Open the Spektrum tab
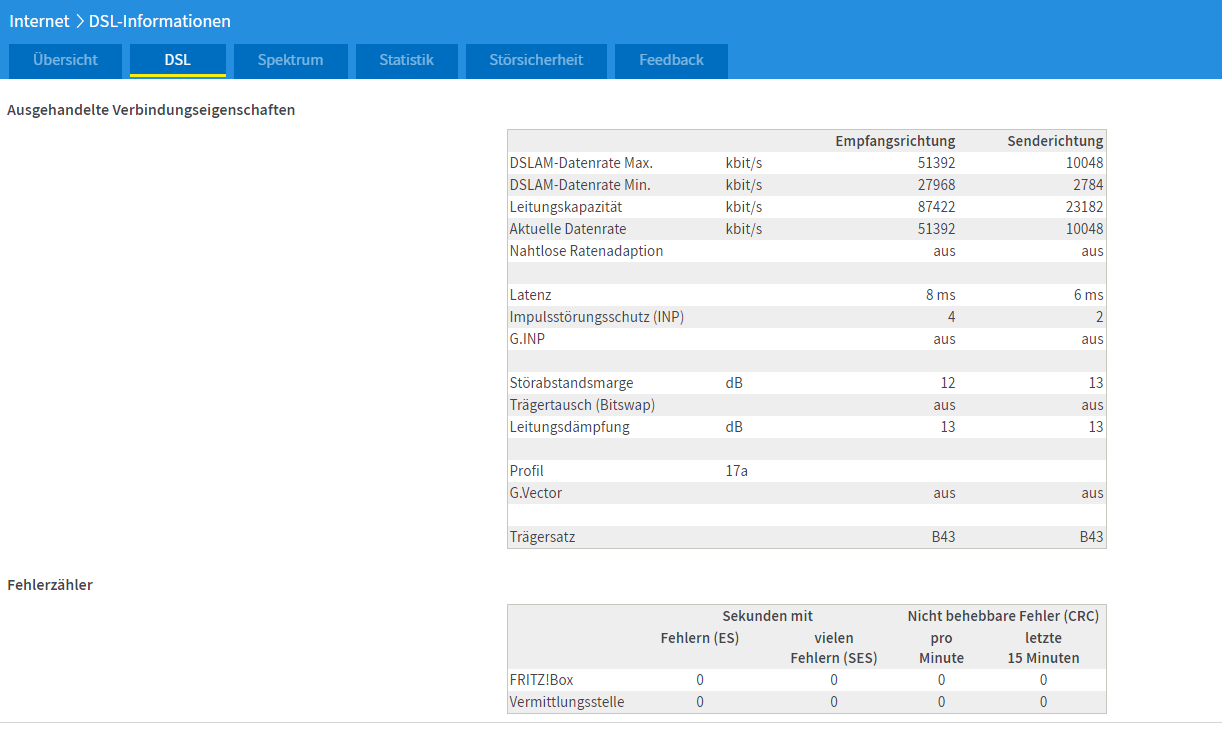Screen dimensions: 1222x738 pos(290,60)
